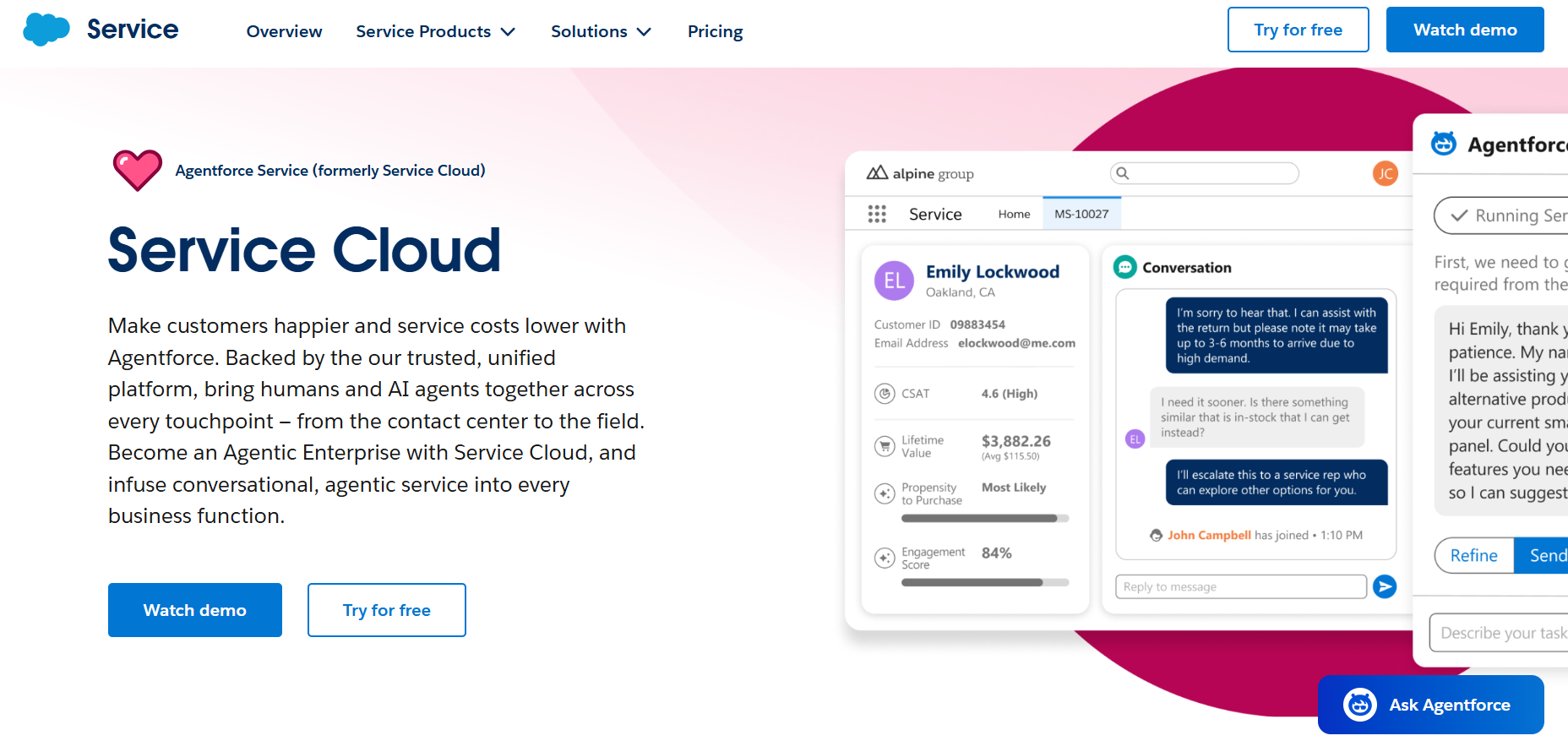Click the CSAT gauge icon
The image size is (1568, 752).
click(x=885, y=393)
